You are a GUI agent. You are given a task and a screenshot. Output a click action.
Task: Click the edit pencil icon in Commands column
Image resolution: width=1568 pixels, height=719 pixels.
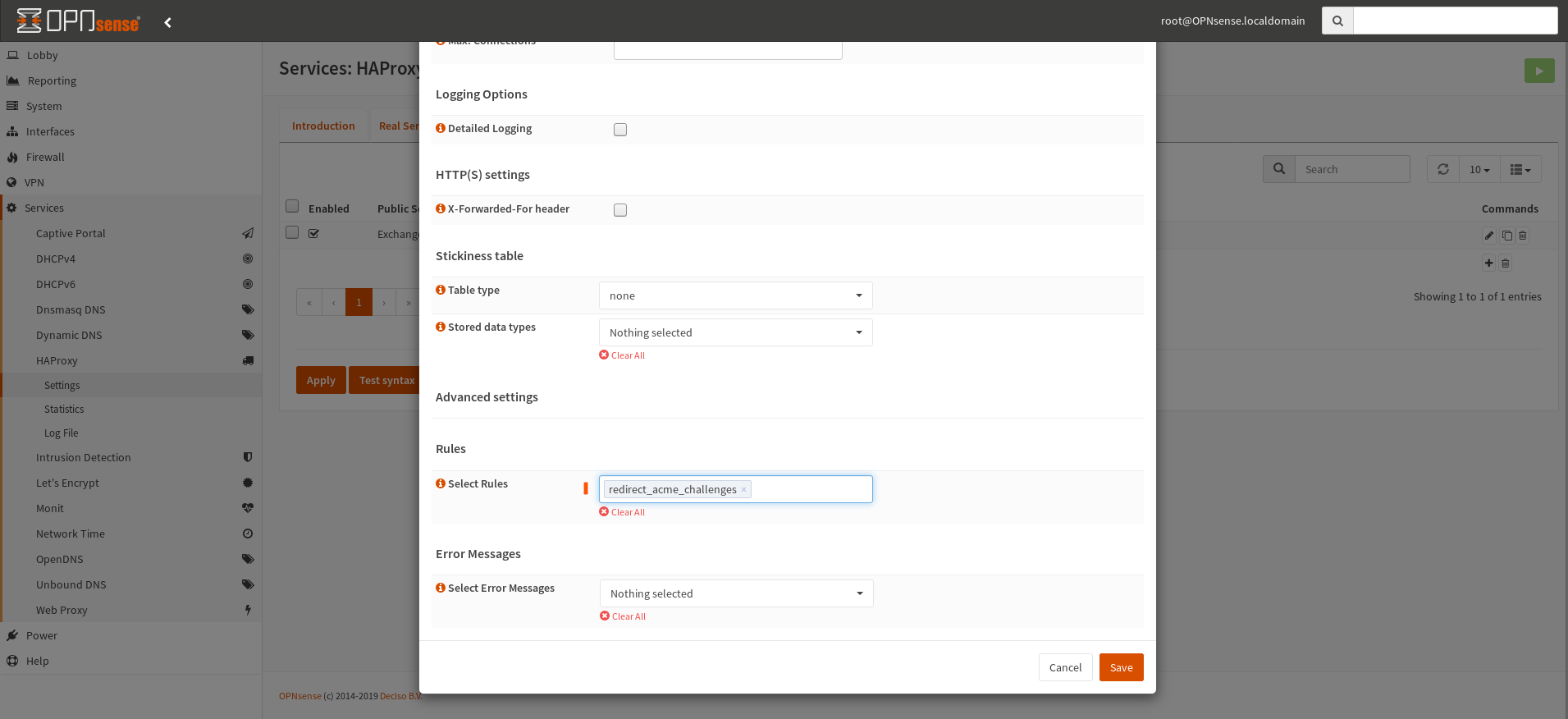(x=1489, y=236)
